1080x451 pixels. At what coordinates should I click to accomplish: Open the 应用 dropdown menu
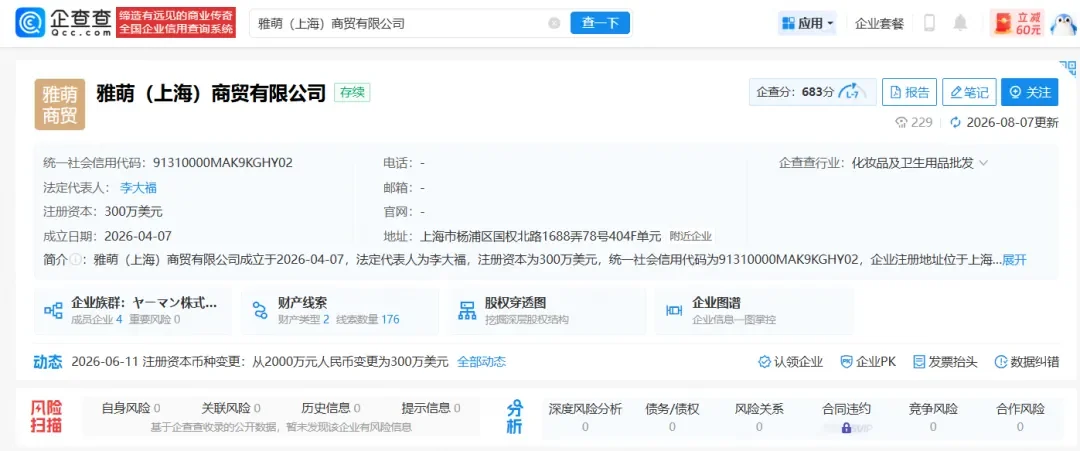807,23
